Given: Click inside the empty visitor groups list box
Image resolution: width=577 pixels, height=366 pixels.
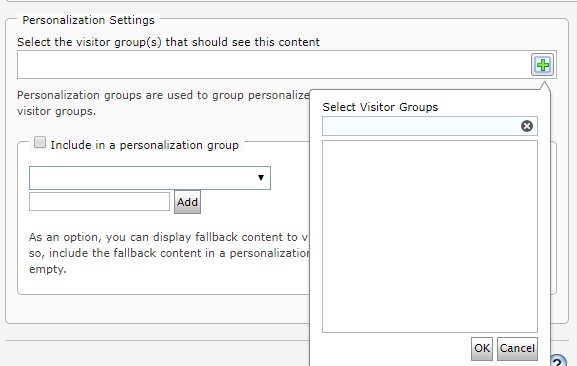Looking at the screenshot, I should [x=430, y=237].
